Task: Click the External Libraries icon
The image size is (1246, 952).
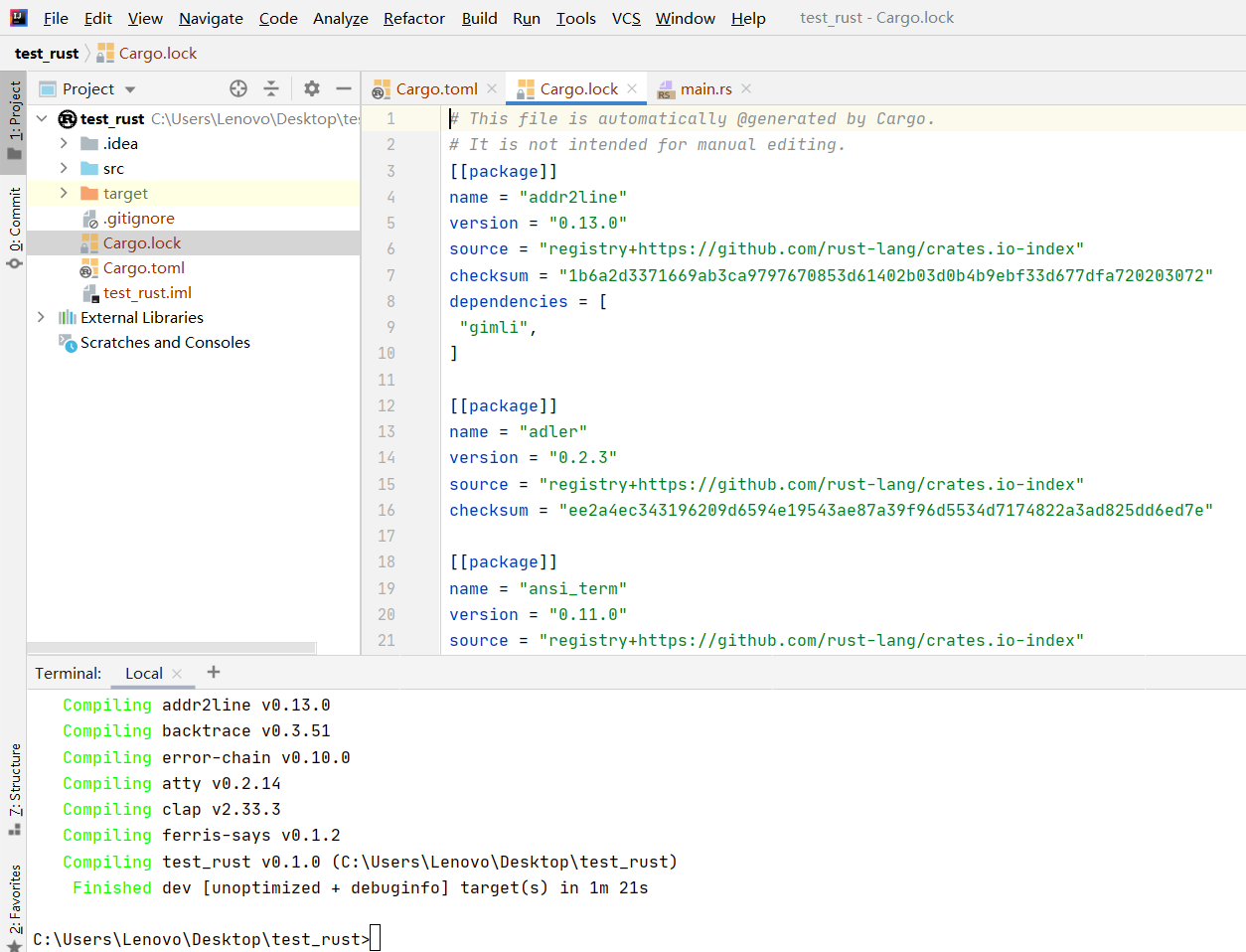Action: (x=68, y=317)
